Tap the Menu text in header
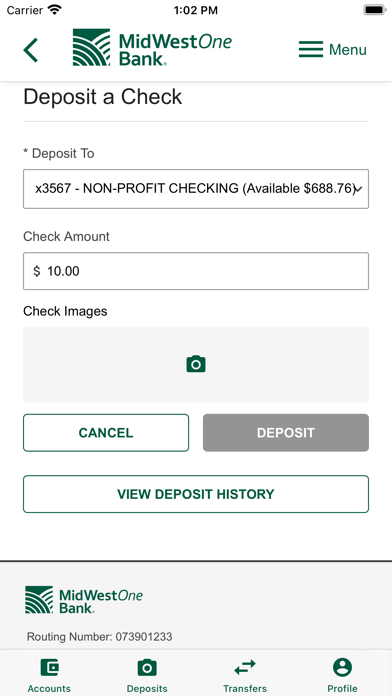This screenshot has height=696, width=392. pyautogui.click(x=348, y=50)
